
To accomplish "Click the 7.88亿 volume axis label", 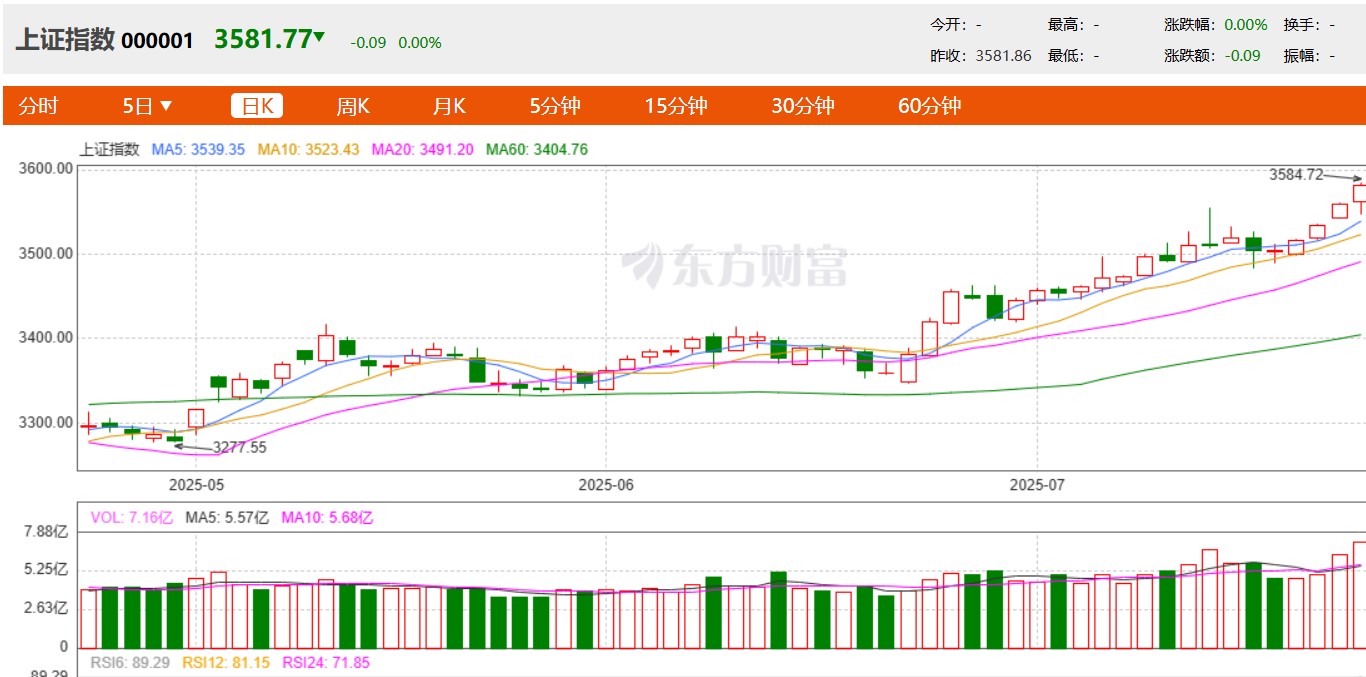I will click(x=46, y=532).
